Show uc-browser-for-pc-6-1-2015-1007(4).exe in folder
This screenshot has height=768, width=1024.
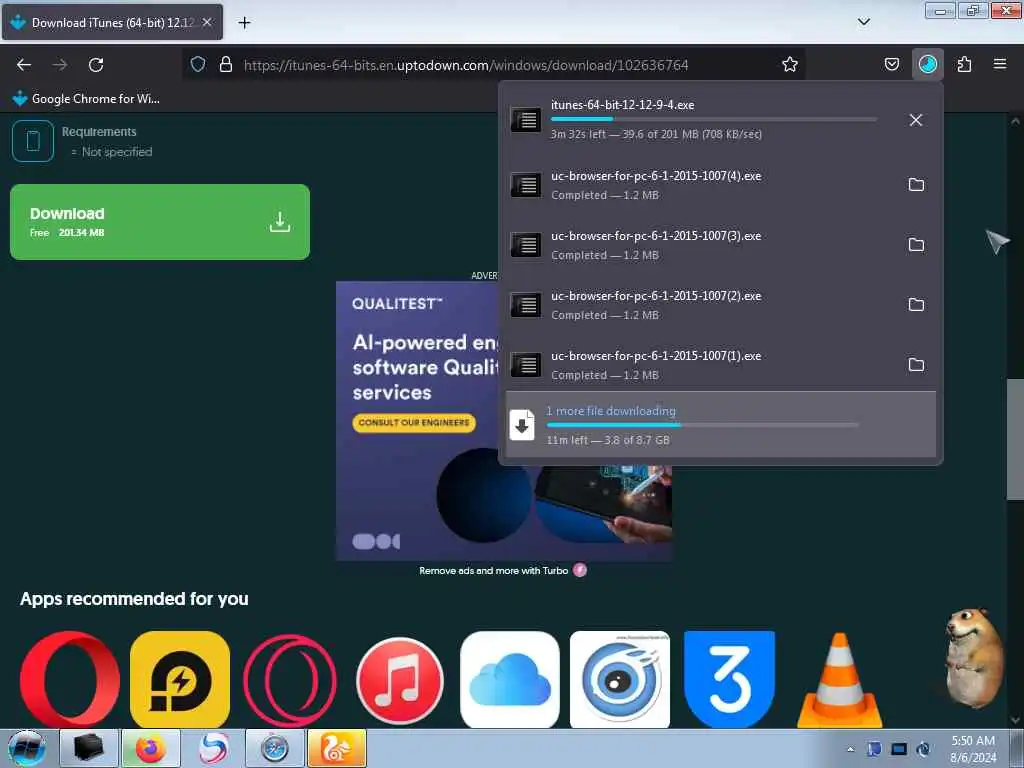tap(916, 185)
